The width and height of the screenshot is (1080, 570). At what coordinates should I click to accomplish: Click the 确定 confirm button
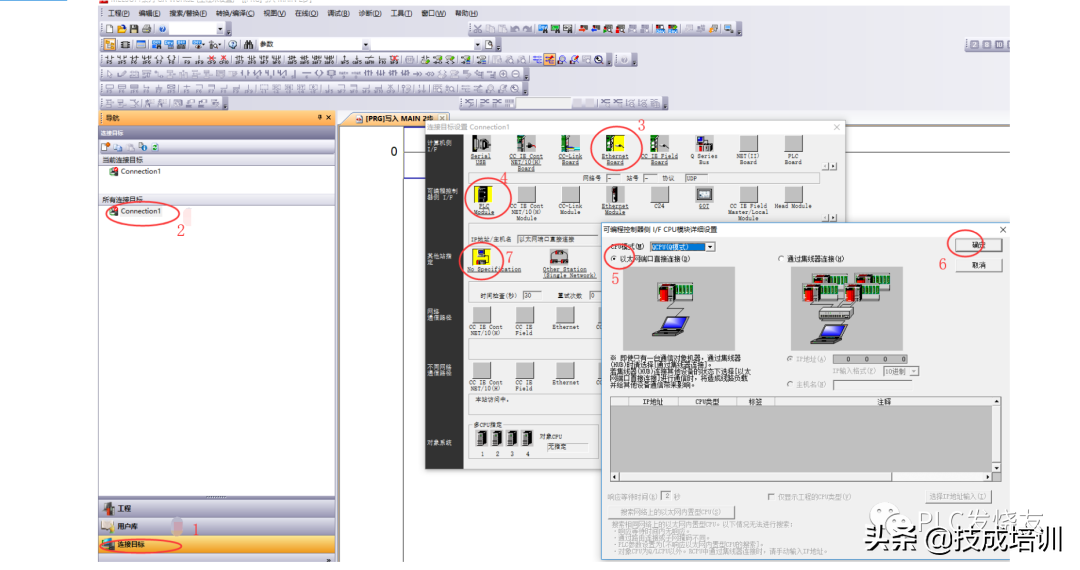click(979, 245)
